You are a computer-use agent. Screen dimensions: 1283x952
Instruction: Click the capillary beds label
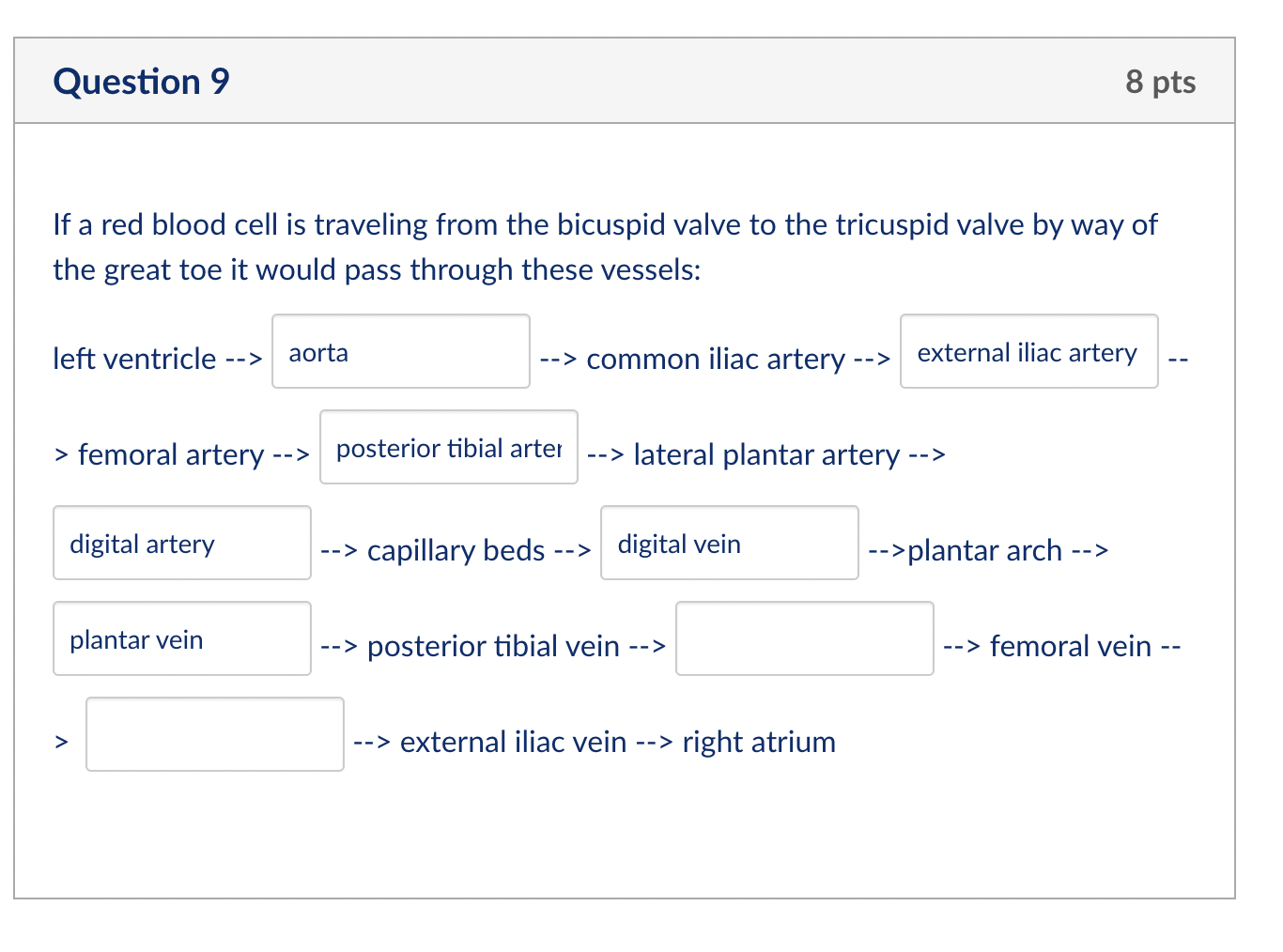pos(456,551)
